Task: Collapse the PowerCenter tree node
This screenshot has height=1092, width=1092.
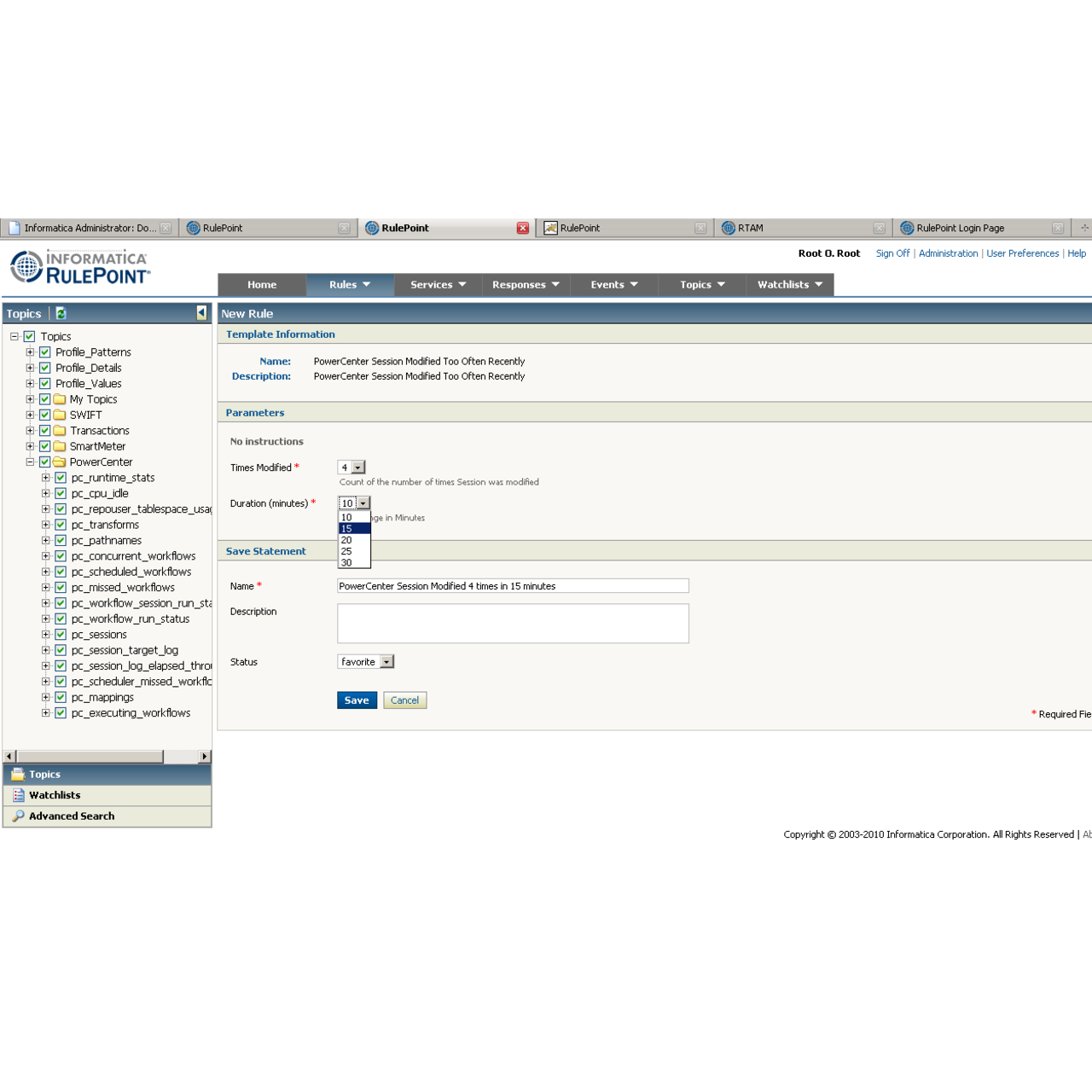Action: pos(30,462)
